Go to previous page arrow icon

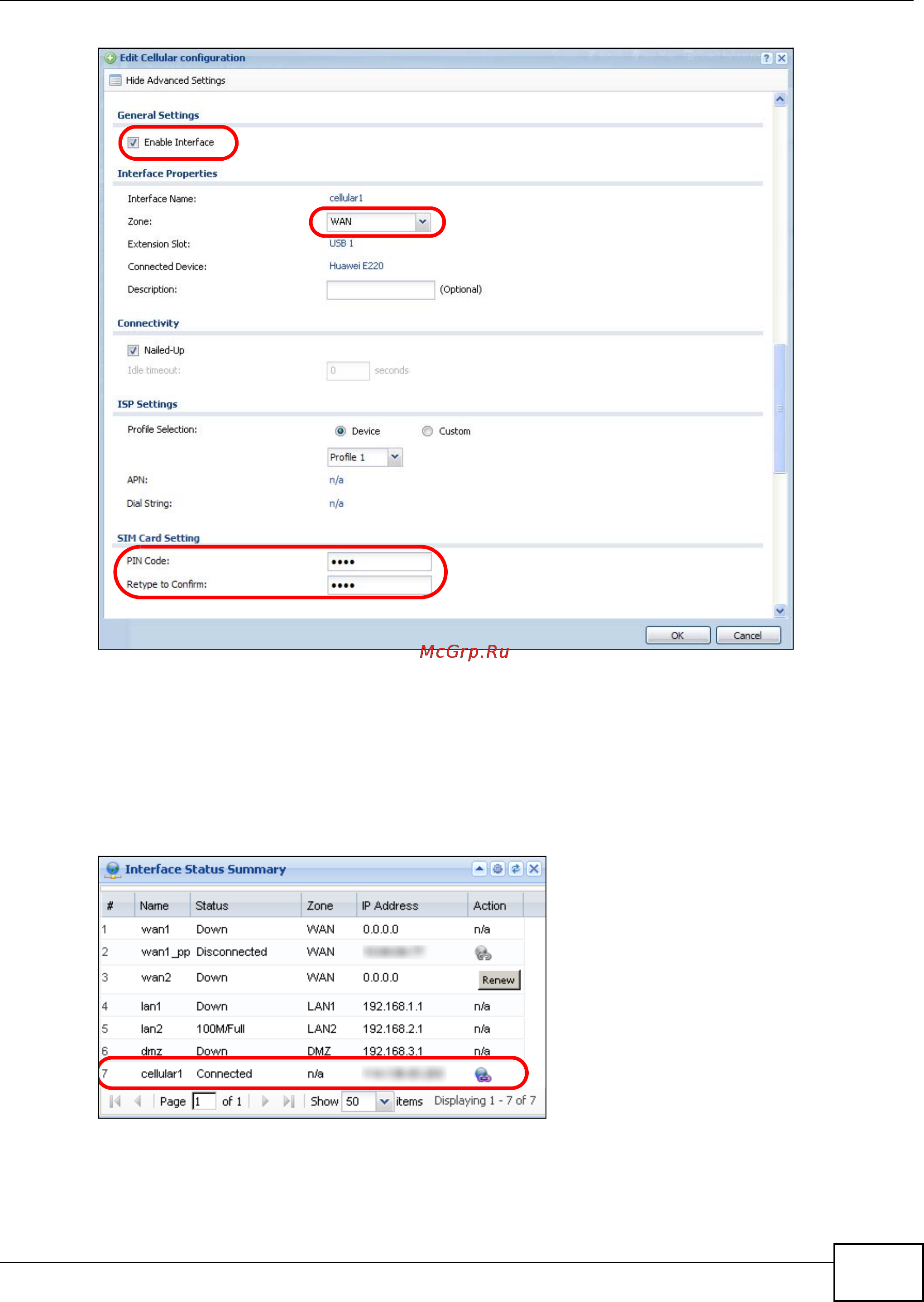click(x=138, y=1102)
